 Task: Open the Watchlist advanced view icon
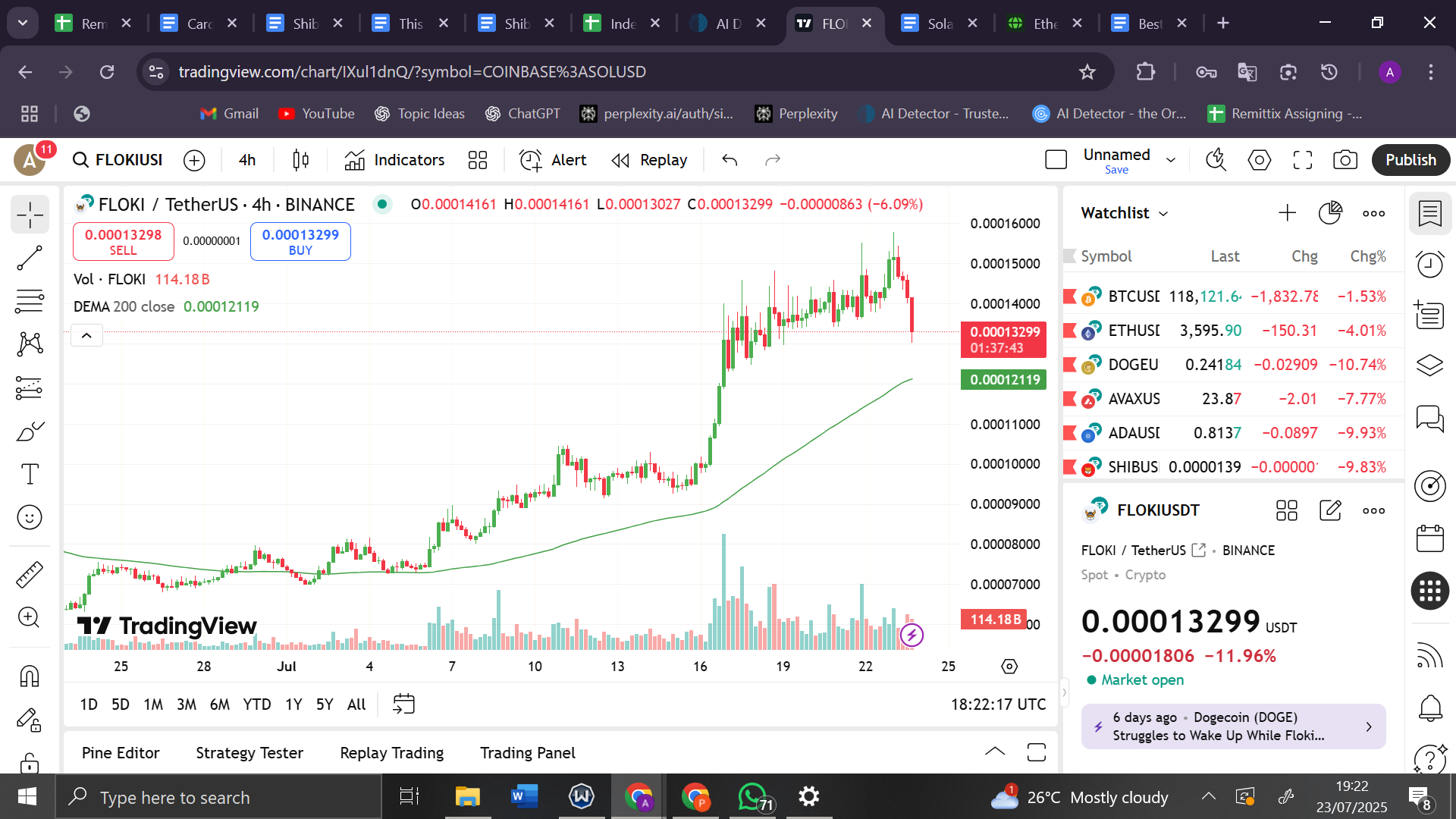coord(1330,213)
